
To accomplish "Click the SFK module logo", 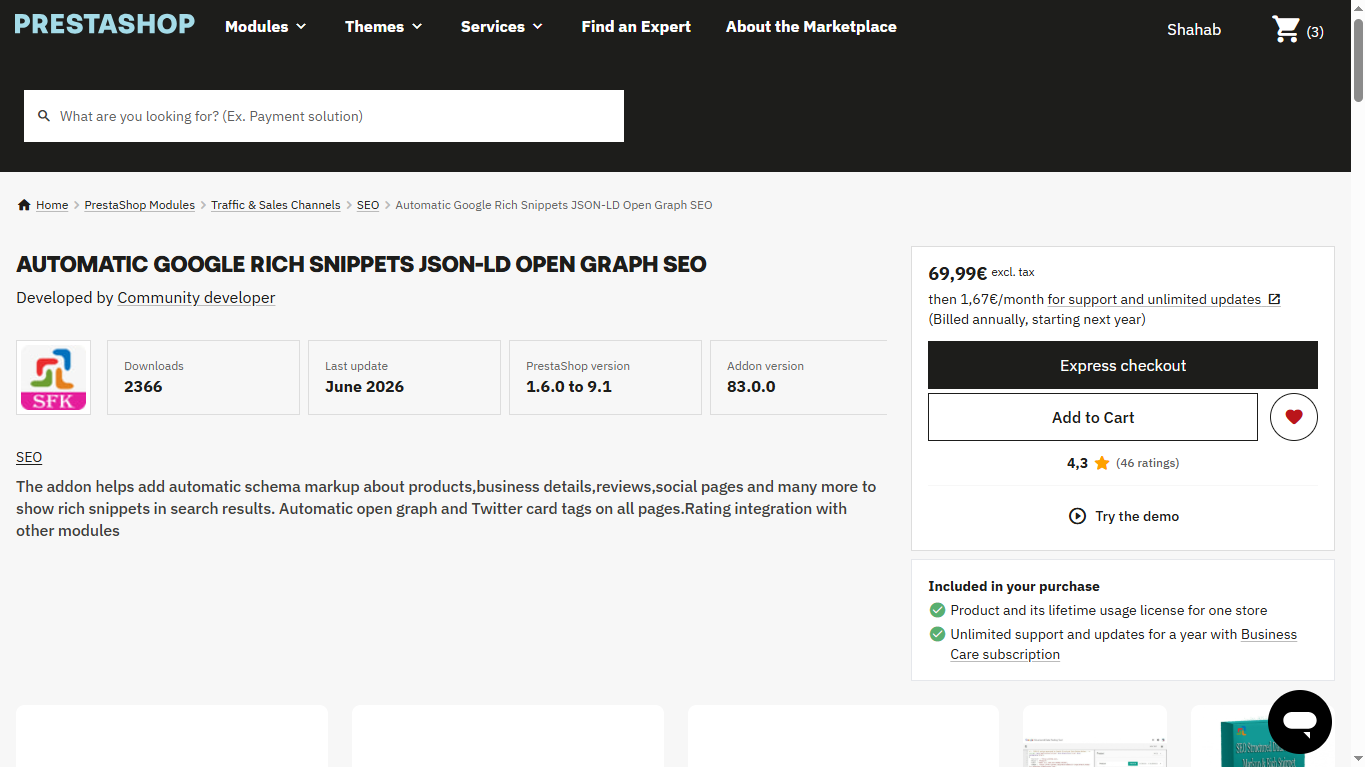I will click(53, 377).
